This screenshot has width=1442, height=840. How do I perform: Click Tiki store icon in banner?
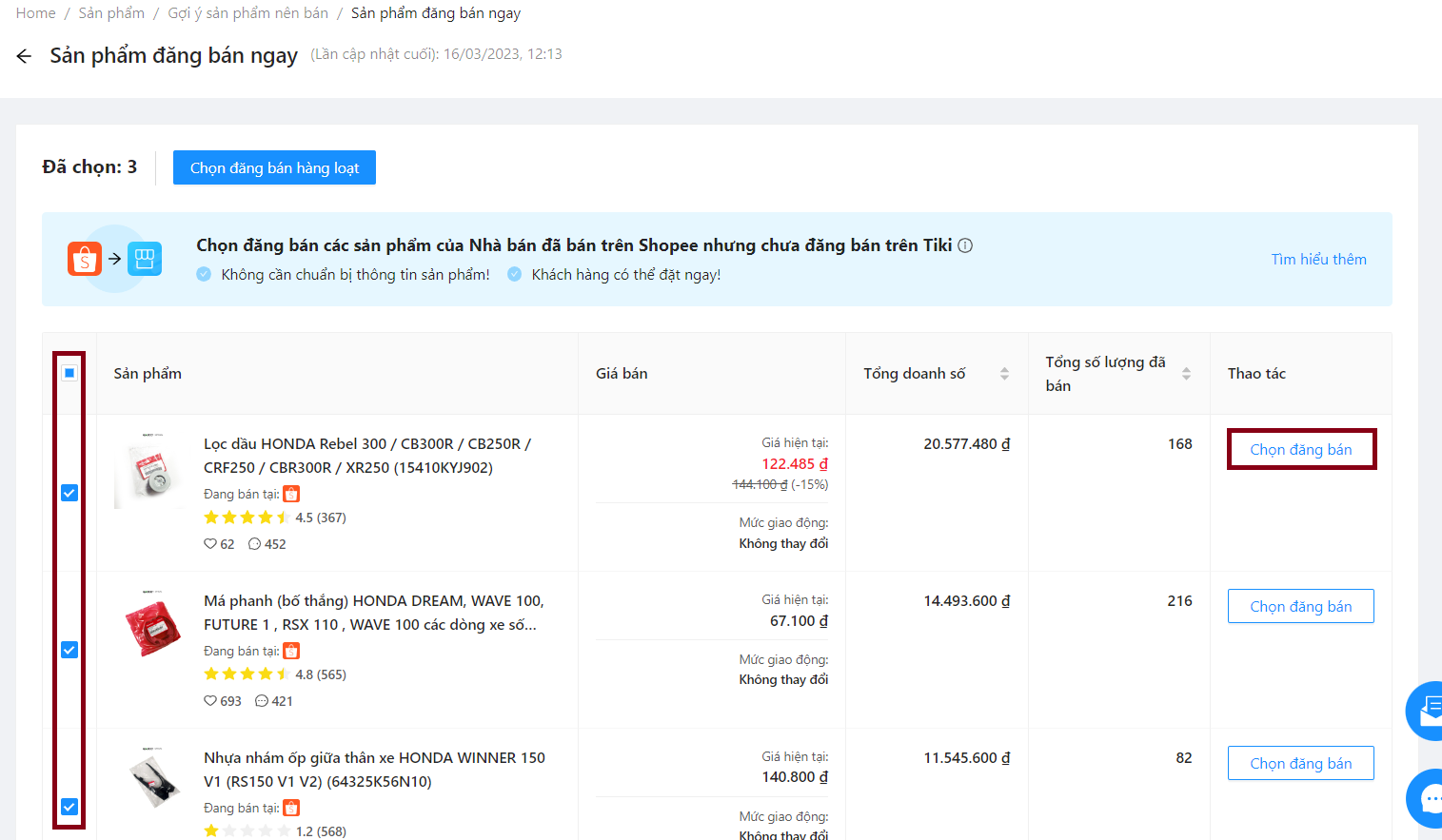point(145,259)
